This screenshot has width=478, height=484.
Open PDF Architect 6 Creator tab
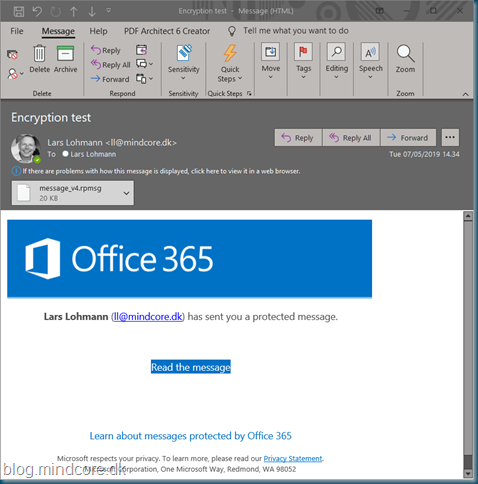tap(167, 31)
